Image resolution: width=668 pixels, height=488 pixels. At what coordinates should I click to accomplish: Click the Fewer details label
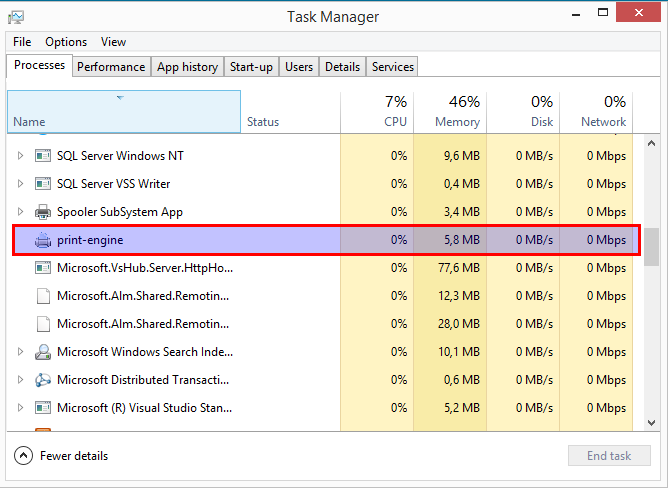coord(74,456)
